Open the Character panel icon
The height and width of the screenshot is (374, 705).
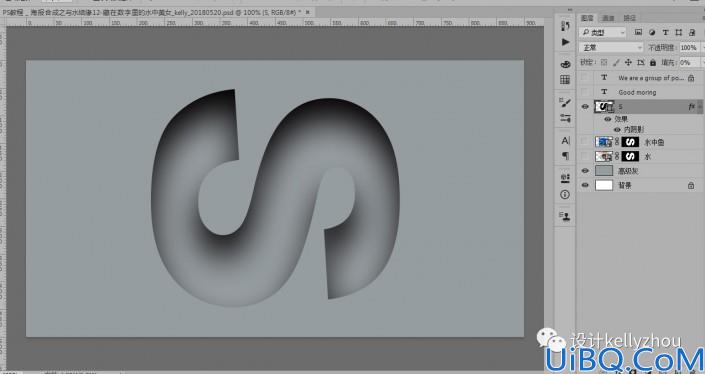pos(565,141)
